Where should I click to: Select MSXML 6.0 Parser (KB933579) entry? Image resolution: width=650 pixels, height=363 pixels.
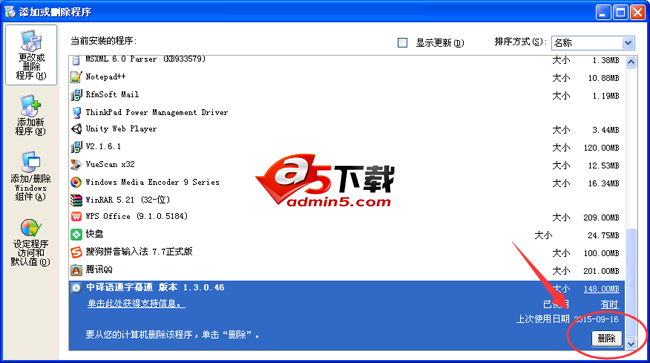(347, 61)
